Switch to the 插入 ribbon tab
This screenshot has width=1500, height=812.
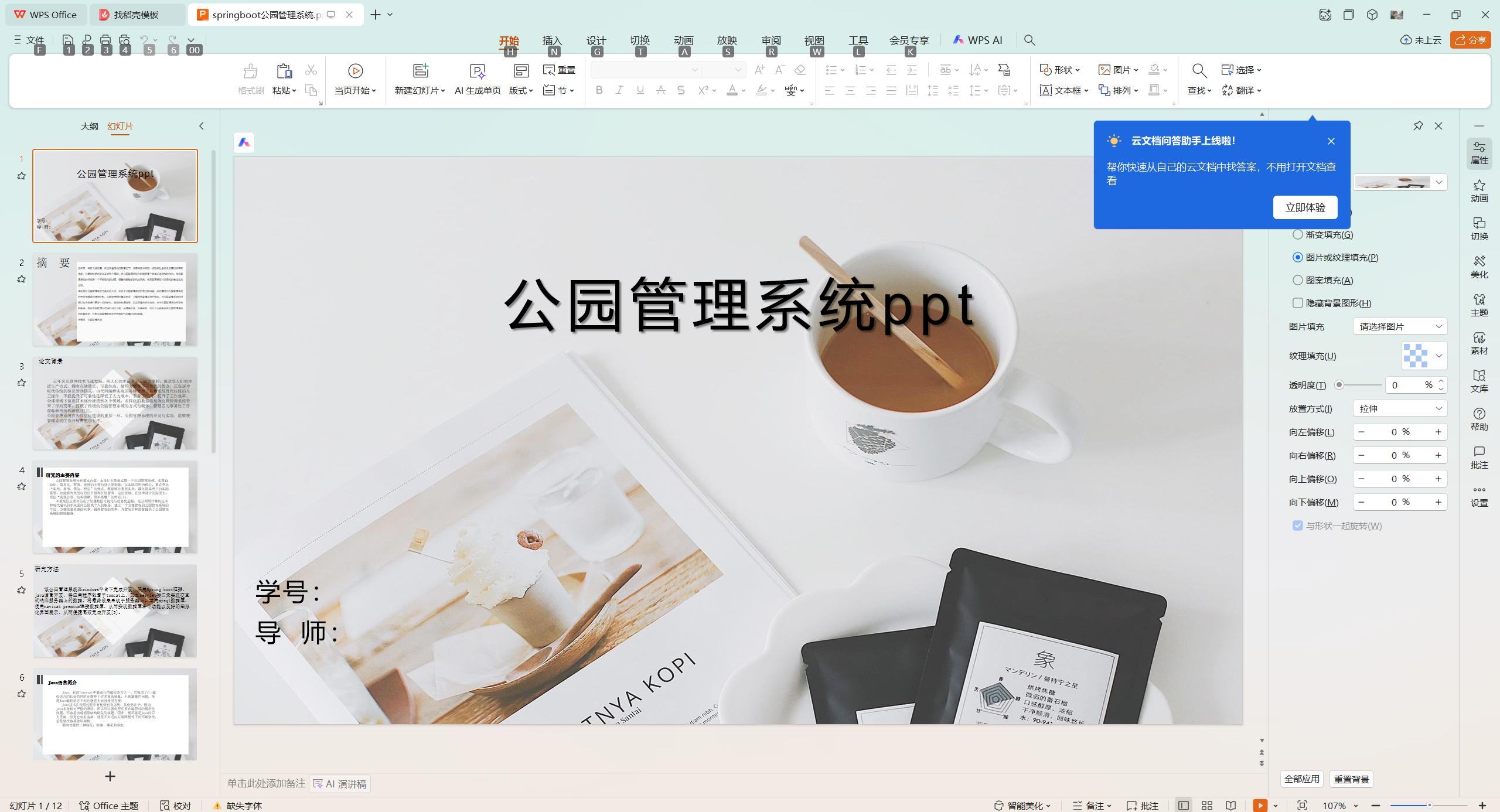point(553,41)
